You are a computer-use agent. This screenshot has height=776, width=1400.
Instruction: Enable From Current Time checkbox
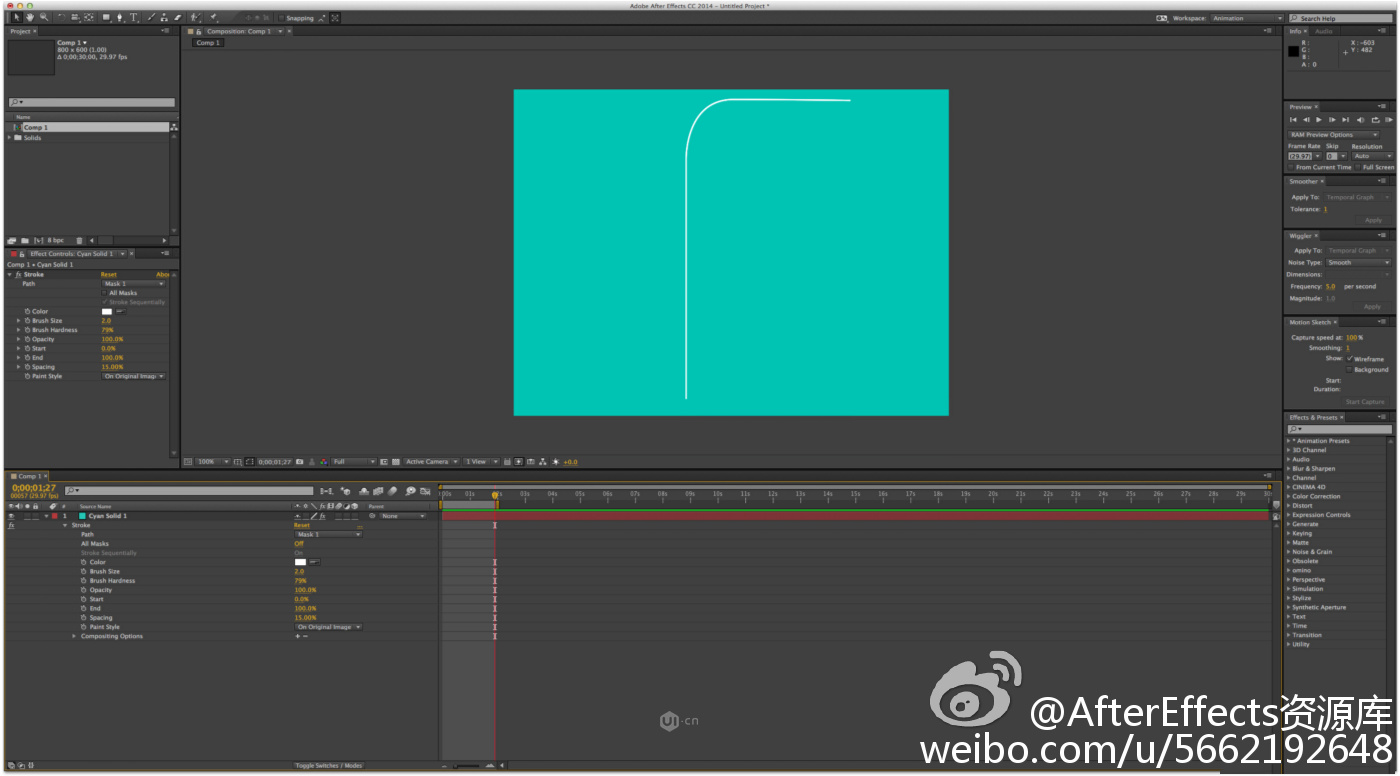pyautogui.click(x=1290, y=167)
